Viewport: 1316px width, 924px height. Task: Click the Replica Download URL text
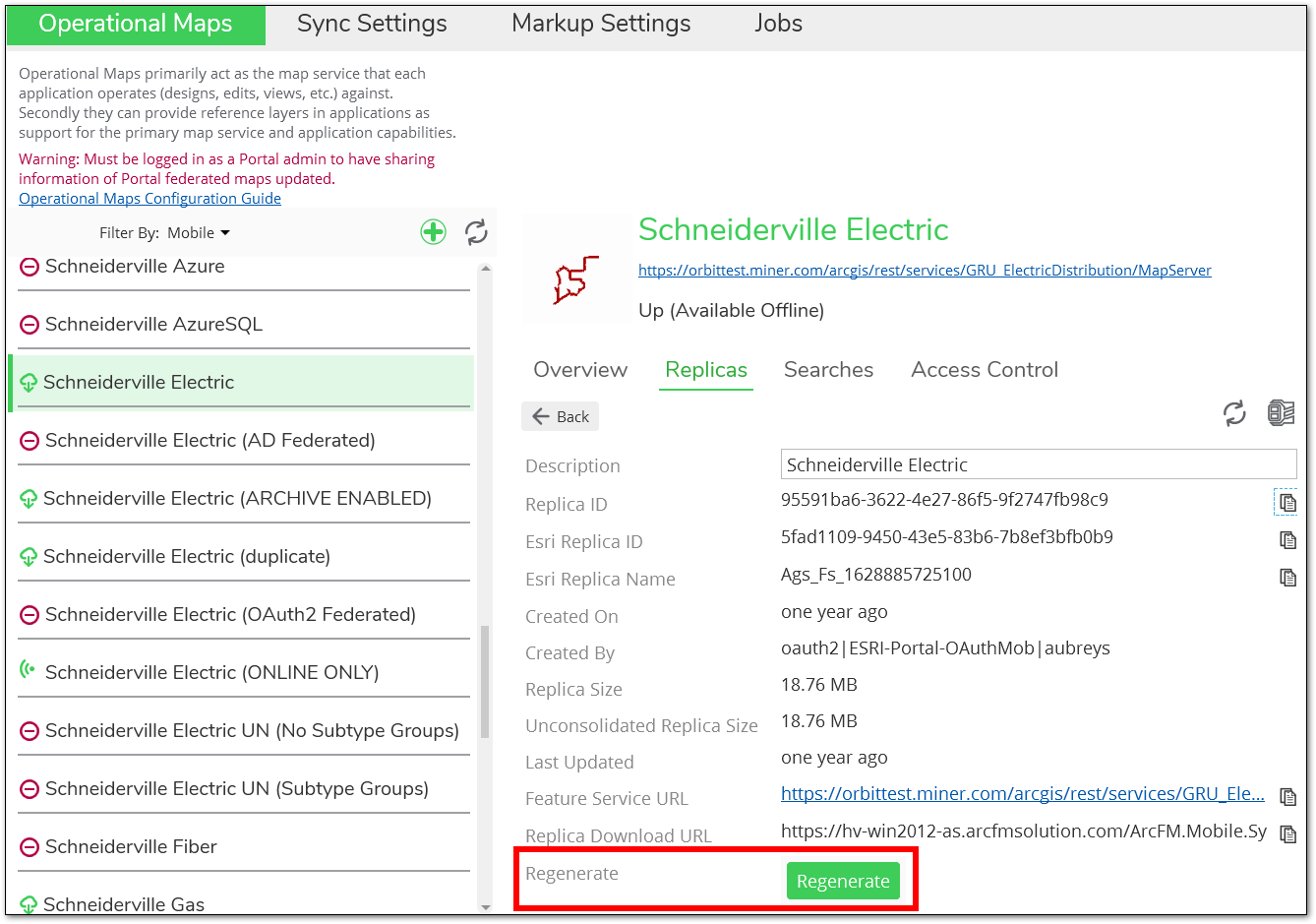pos(1024,832)
